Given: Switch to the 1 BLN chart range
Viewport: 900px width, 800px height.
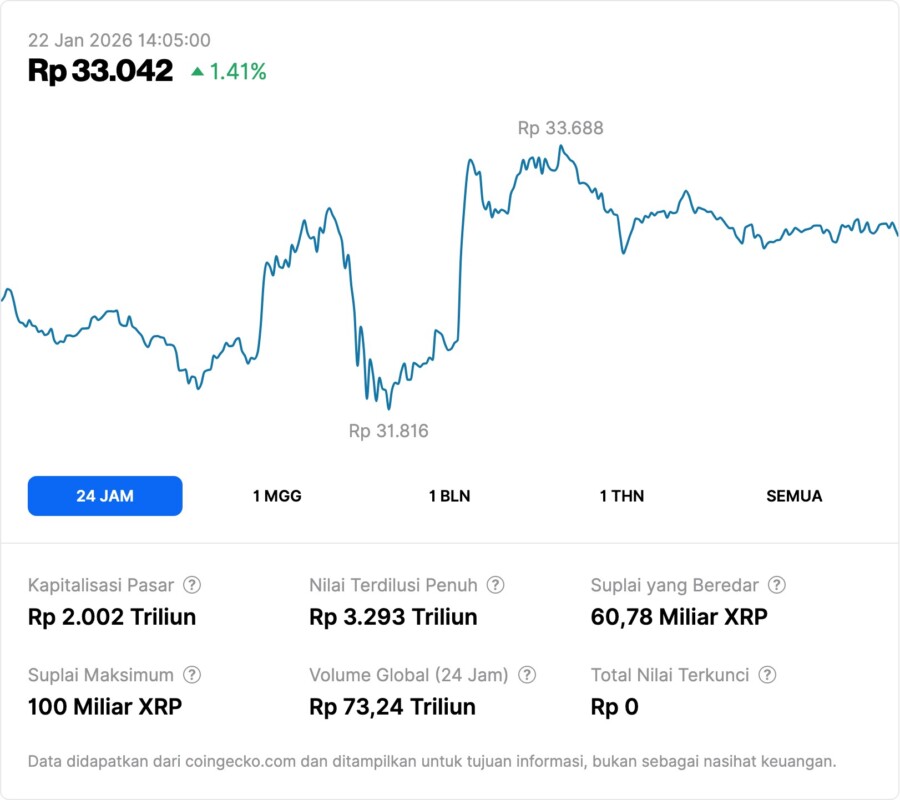Looking at the screenshot, I should (449, 496).
